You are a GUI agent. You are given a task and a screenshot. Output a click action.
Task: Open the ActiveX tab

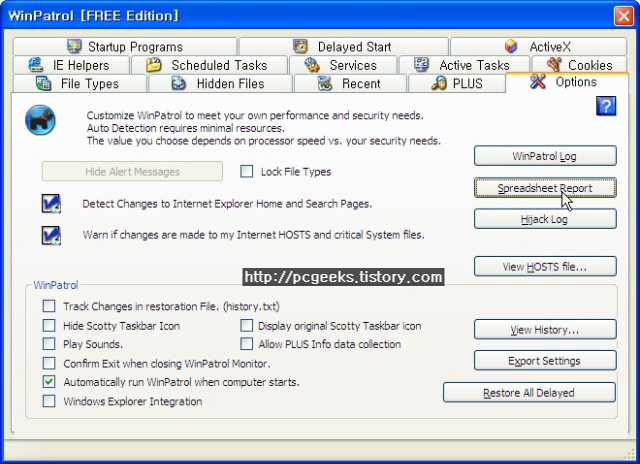(x=538, y=47)
